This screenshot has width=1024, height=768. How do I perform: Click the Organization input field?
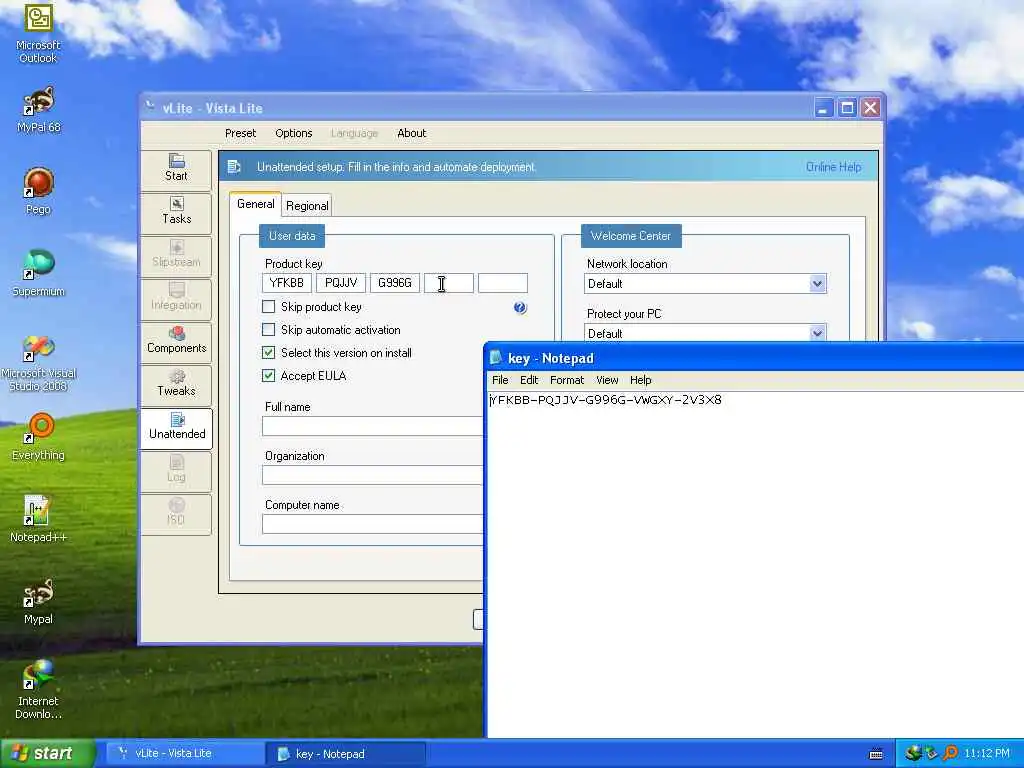pyautogui.click(x=372, y=475)
